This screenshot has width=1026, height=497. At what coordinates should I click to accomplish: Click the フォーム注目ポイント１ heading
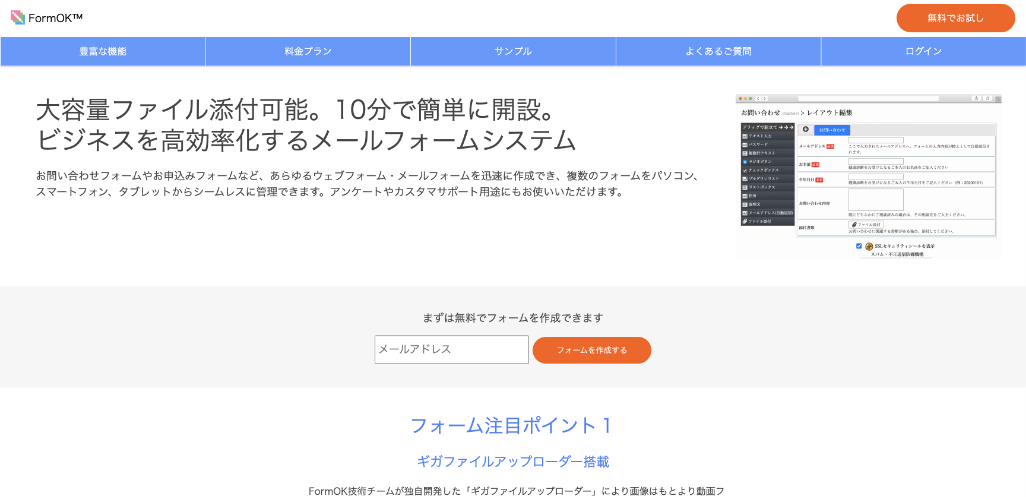coord(512,426)
